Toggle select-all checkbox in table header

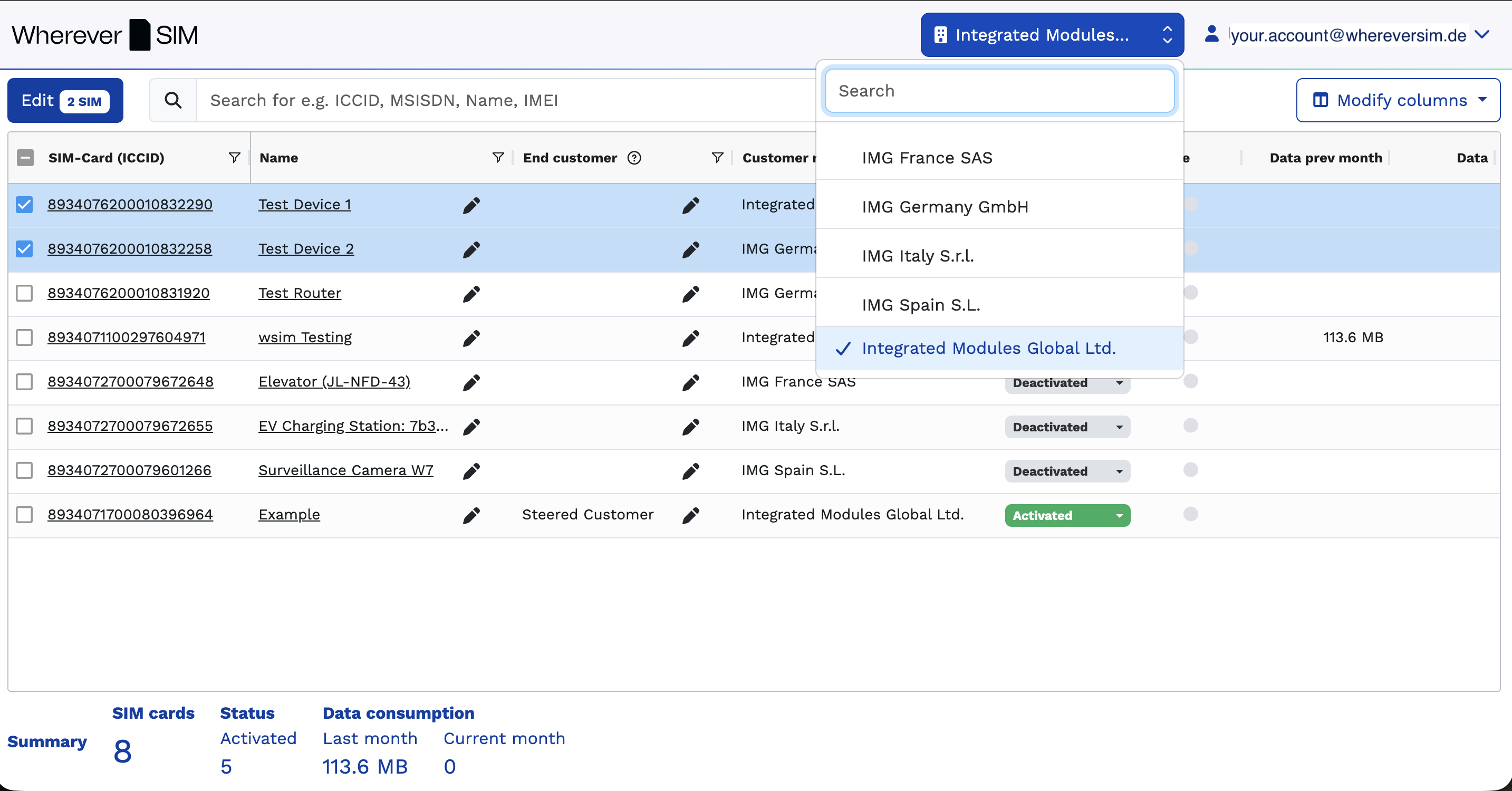25,157
